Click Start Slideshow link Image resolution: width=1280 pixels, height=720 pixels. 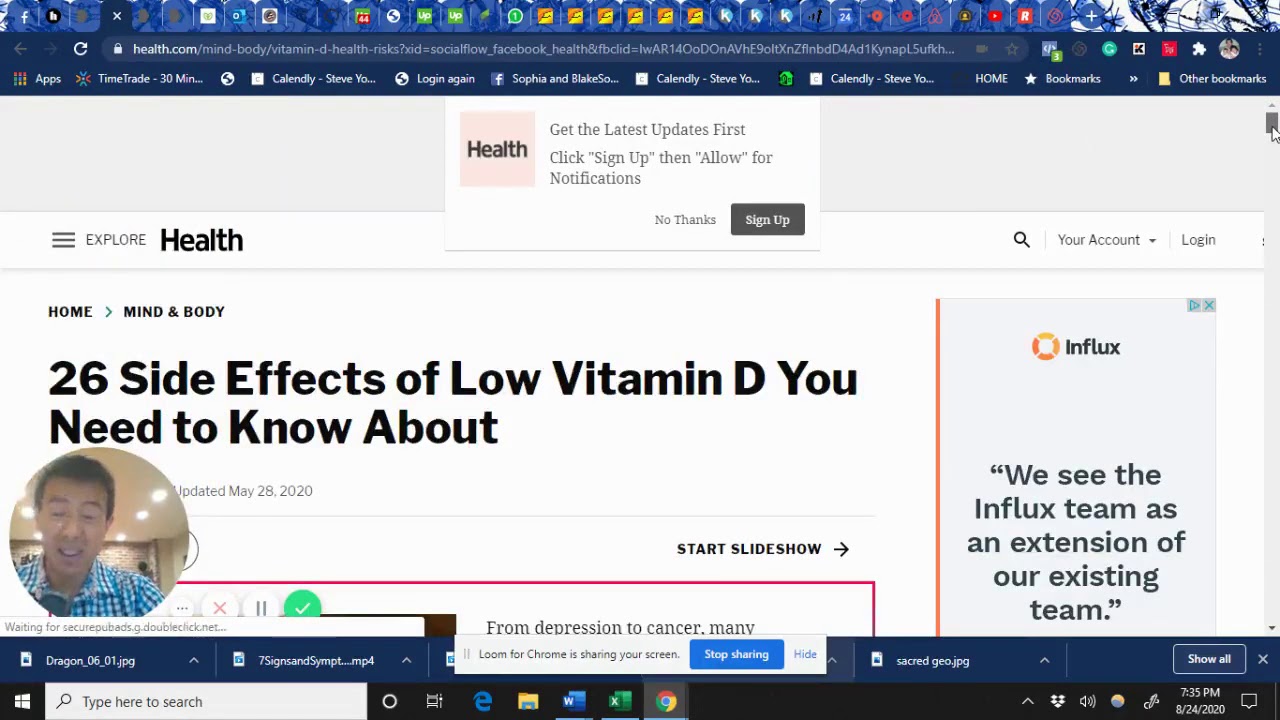[762, 549]
